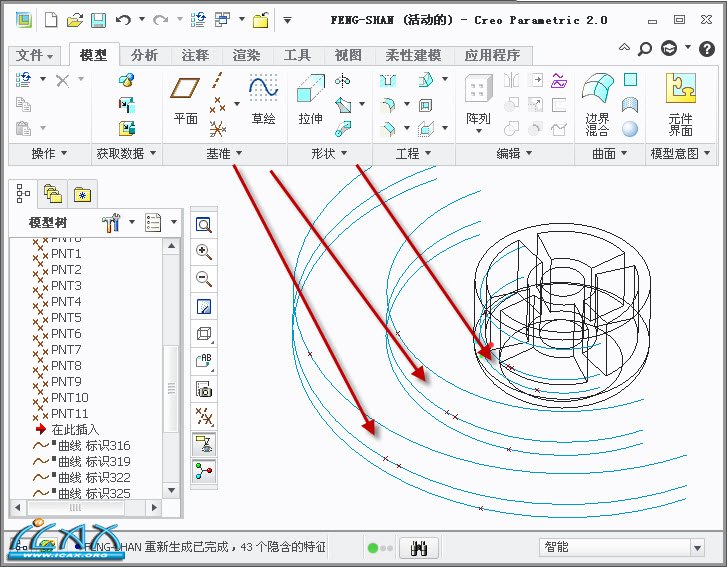Click the Refit view icon

click(204, 226)
